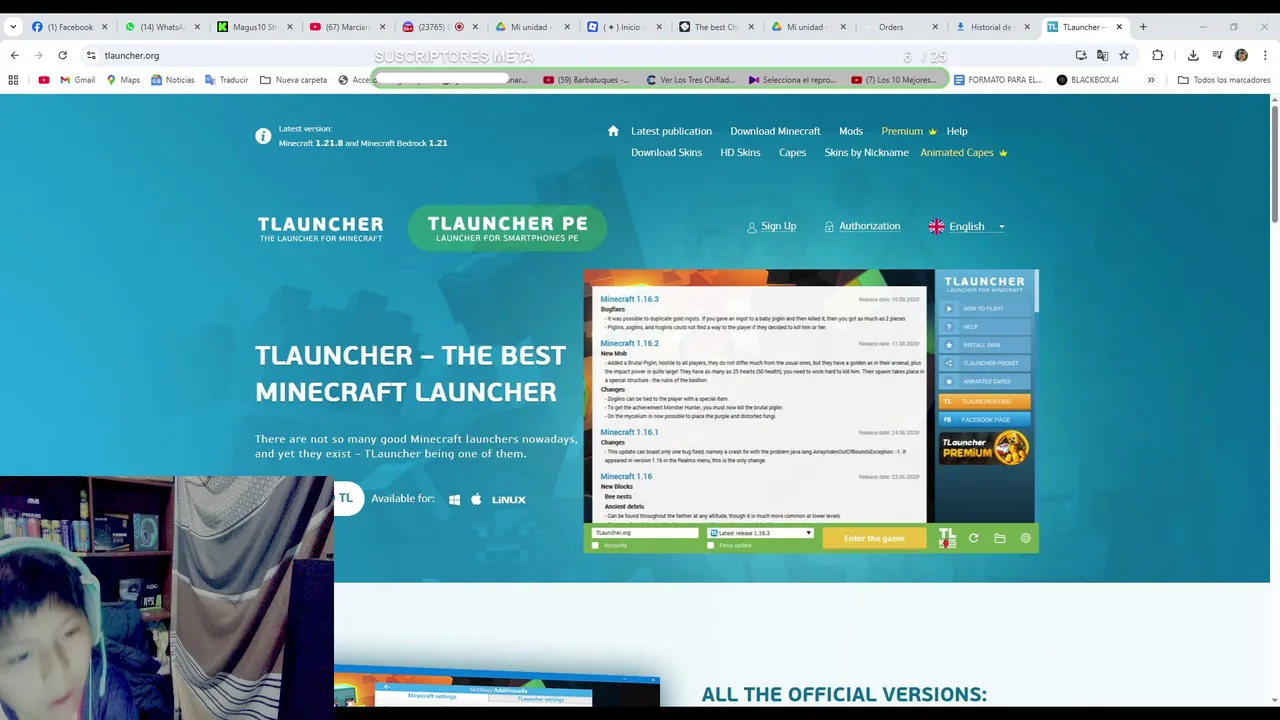Click the Windows icon after Available for
Viewport: 1280px width, 720px height.
[455, 499]
